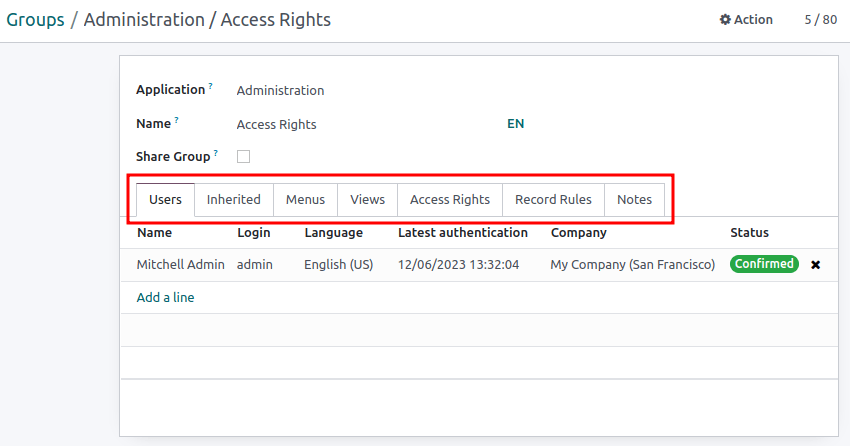Select the Access Rights tab
Viewport: 850px width, 446px height.
[x=450, y=199]
